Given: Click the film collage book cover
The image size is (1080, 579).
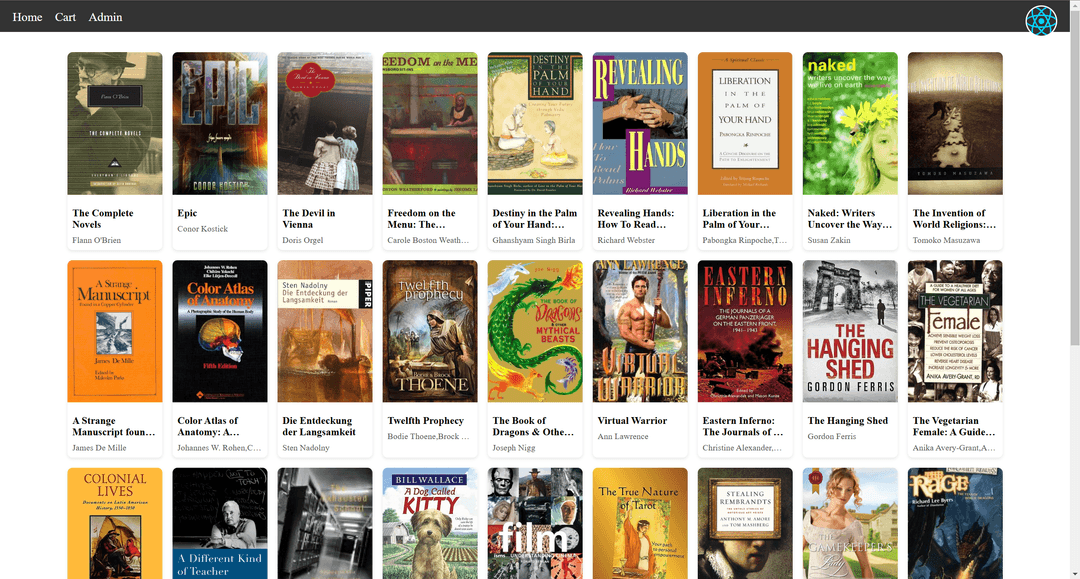Looking at the screenshot, I should [535, 523].
